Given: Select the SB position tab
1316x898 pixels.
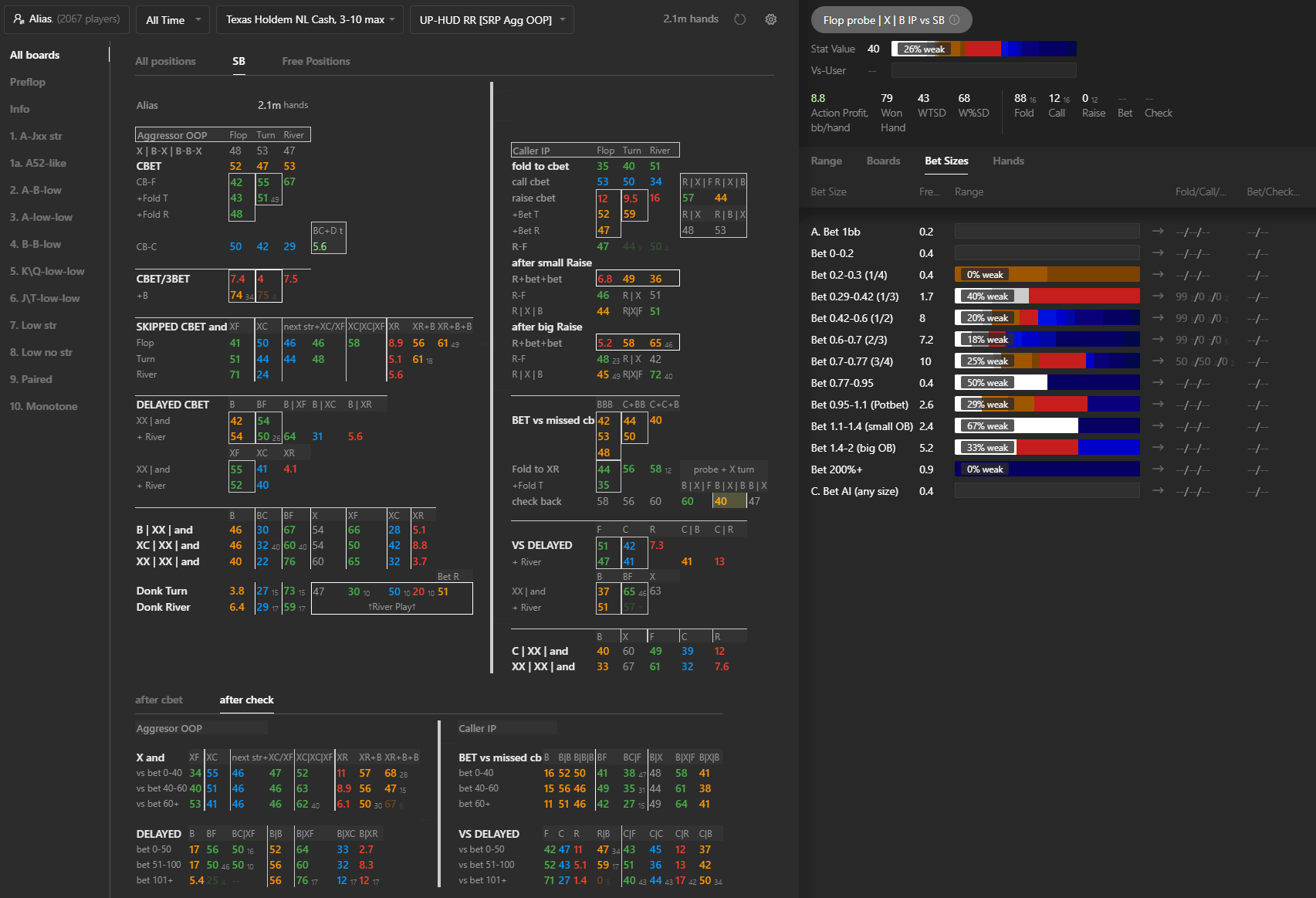Looking at the screenshot, I should click(239, 61).
